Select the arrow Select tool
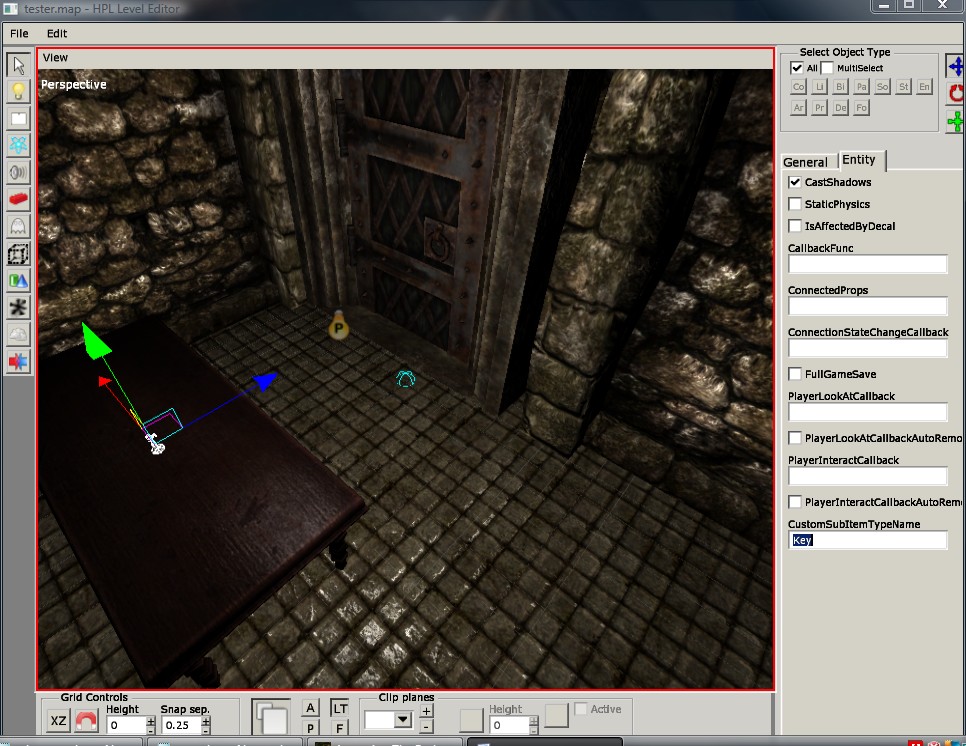Screen dimensions: 966x746 pos(18,66)
